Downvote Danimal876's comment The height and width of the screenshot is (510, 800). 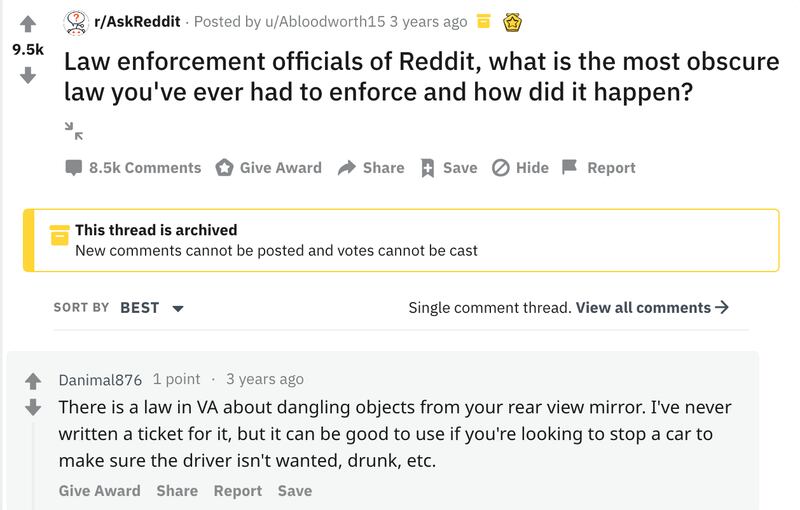32,407
